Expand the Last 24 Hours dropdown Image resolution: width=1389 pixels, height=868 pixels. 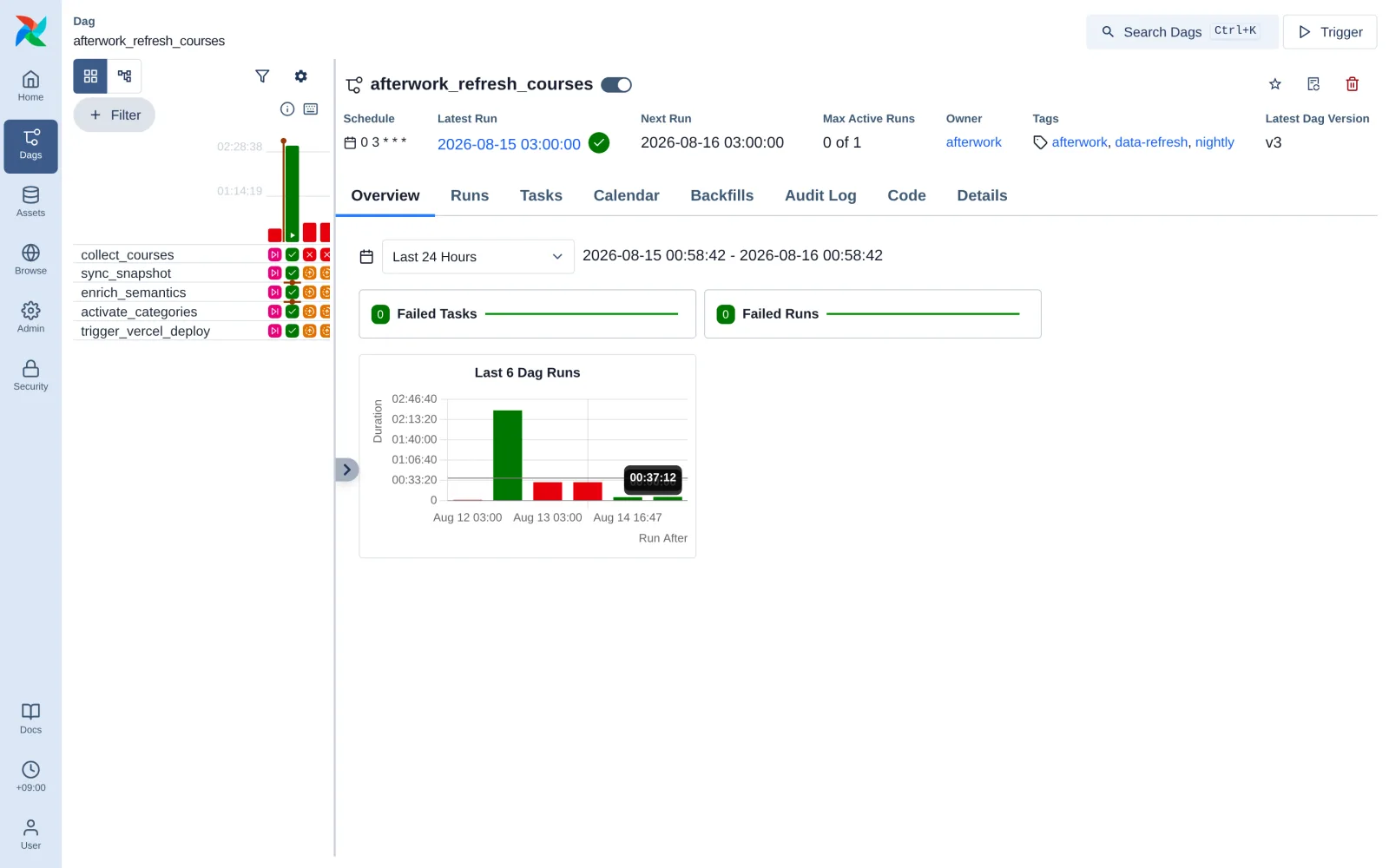pyautogui.click(x=477, y=257)
